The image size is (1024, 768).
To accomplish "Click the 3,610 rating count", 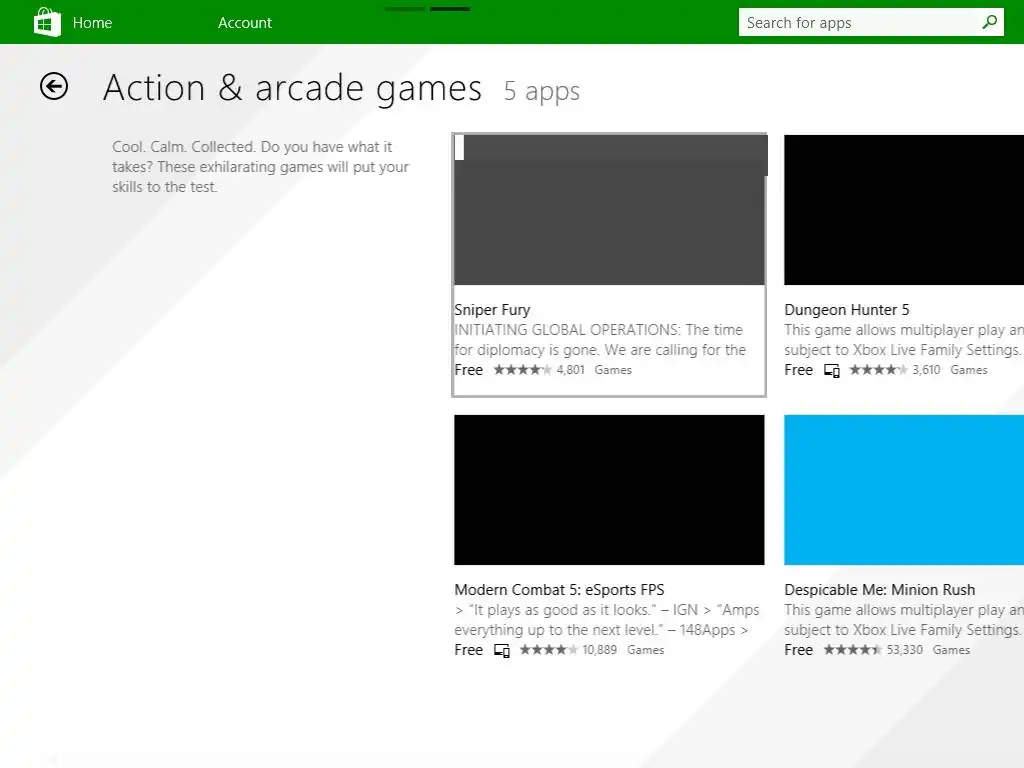I will pyautogui.click(x=926, y=370).
